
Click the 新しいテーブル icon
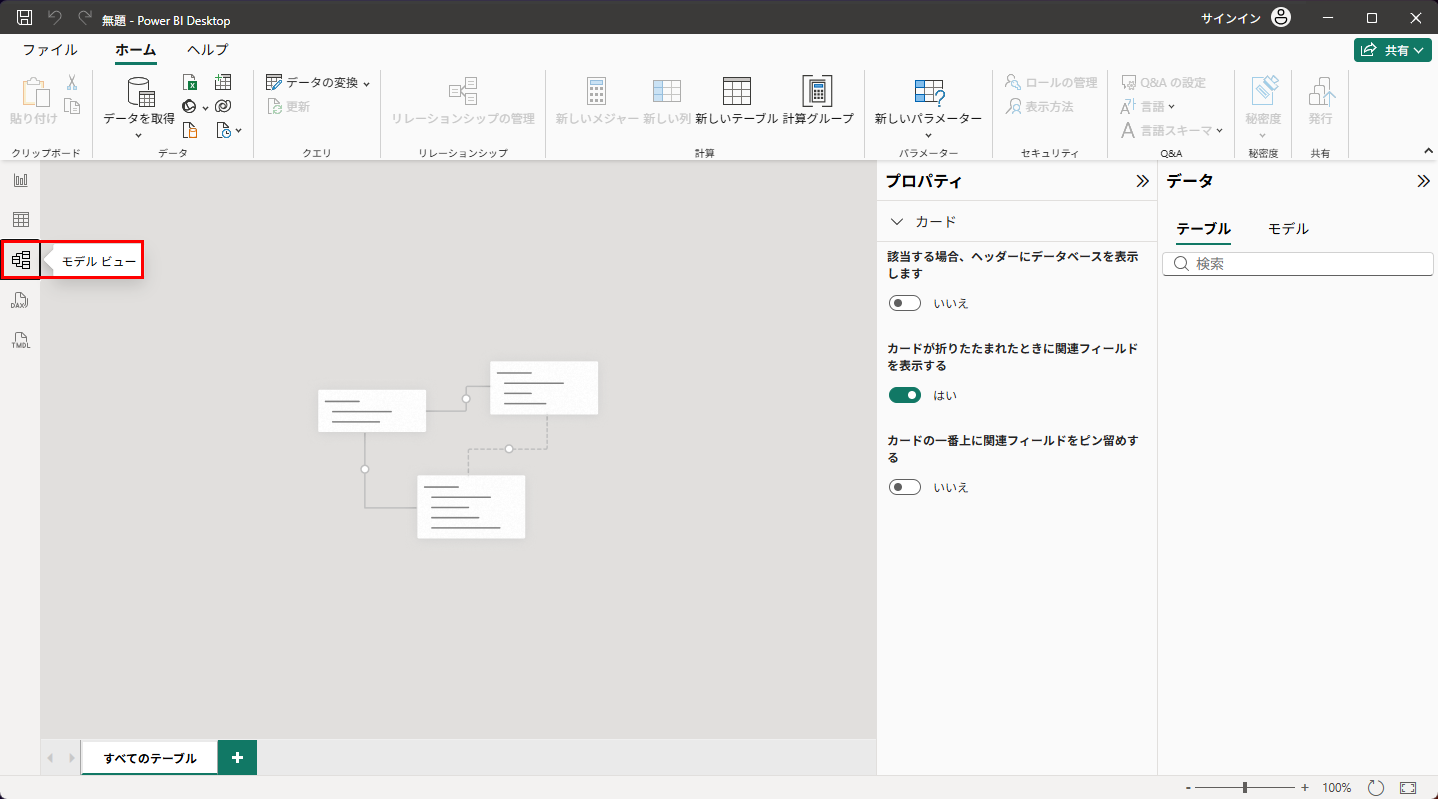(737, 91)
